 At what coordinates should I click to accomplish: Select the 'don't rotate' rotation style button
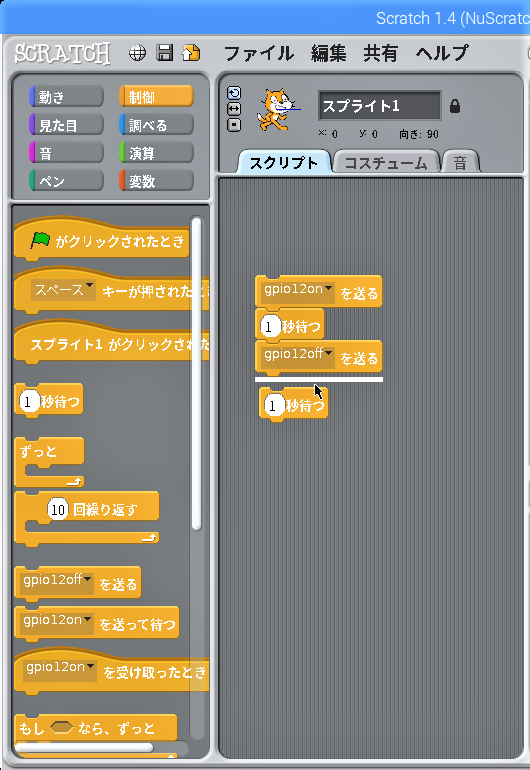(234, 125)
